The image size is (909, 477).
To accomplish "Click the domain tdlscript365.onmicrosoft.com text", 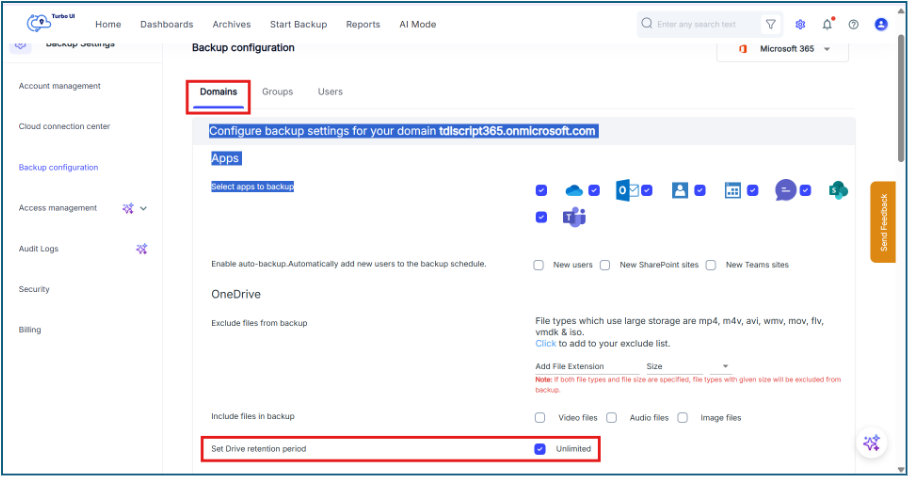I will [x=517, y=131].
